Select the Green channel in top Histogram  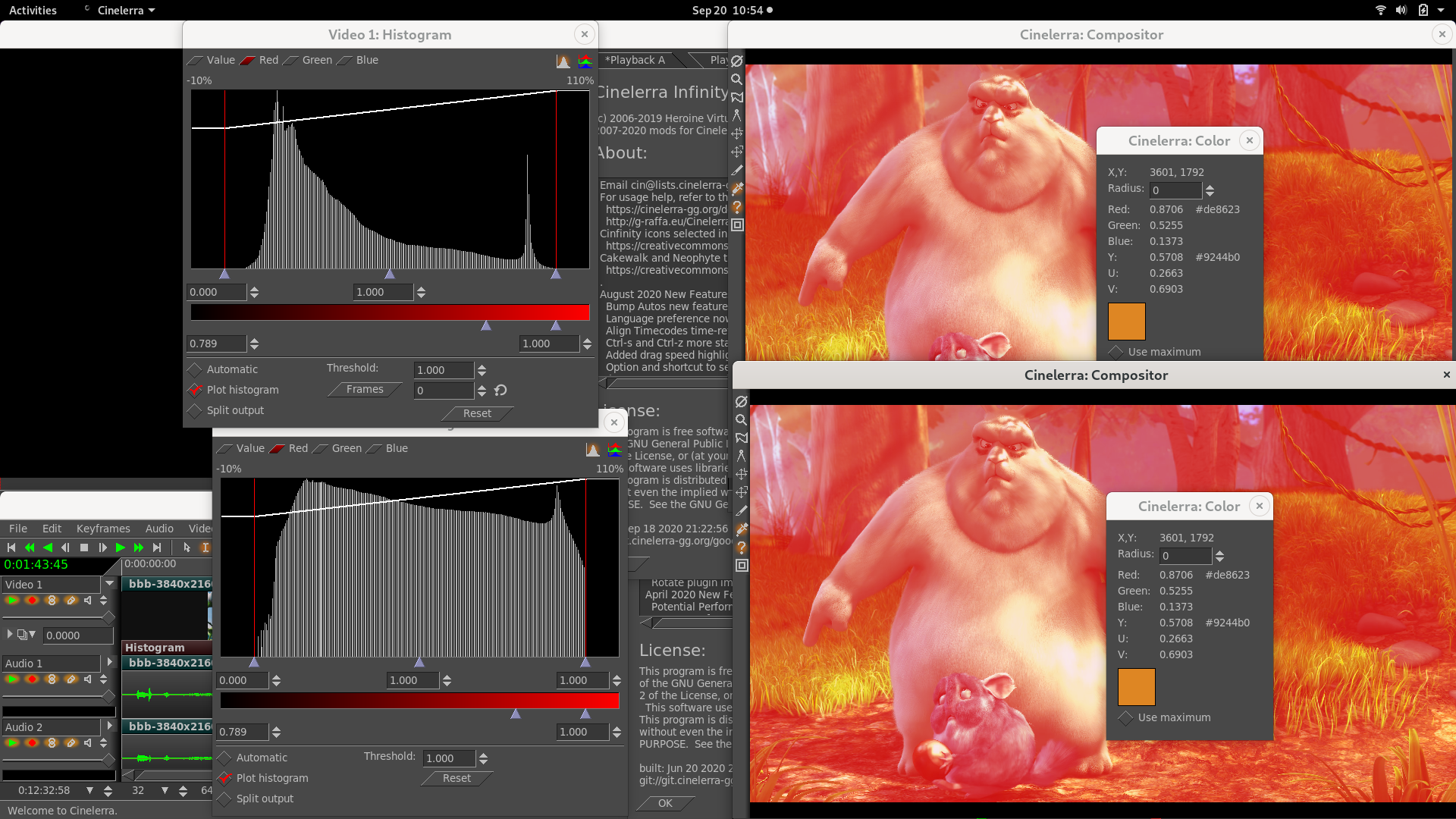pos(309,60)
